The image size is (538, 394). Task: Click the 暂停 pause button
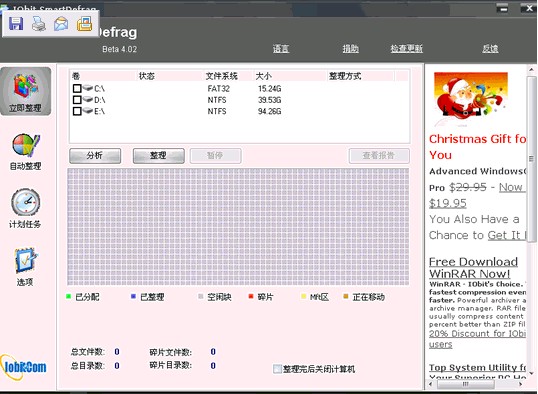(215, 156)
